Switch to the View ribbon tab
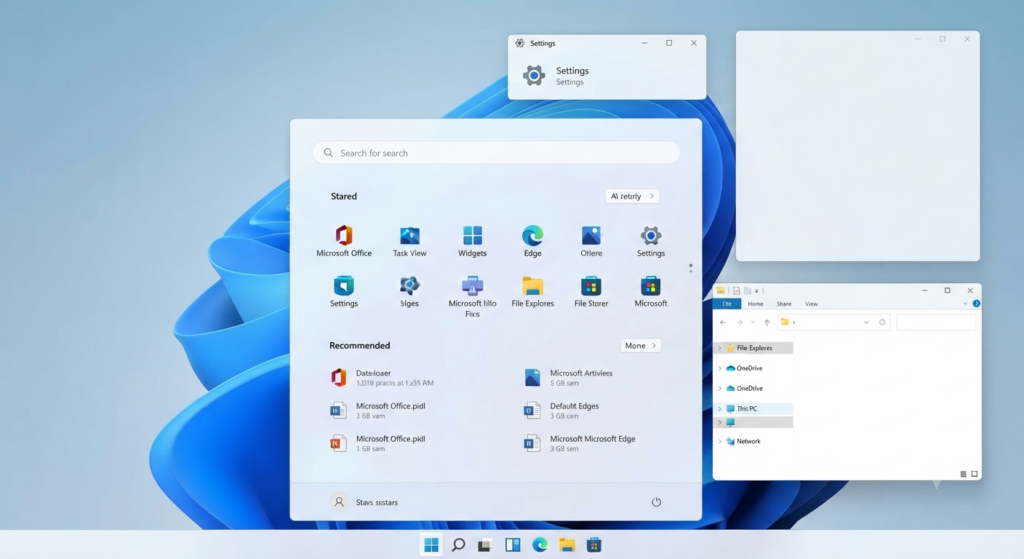Screen dimensions: 1024x559 click(x=811, y=304)
